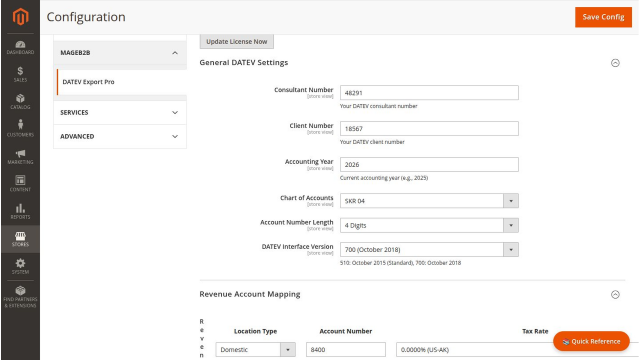Open the Catalog sidebar menu
640x360 pixels.
click(x=20, y=102)
